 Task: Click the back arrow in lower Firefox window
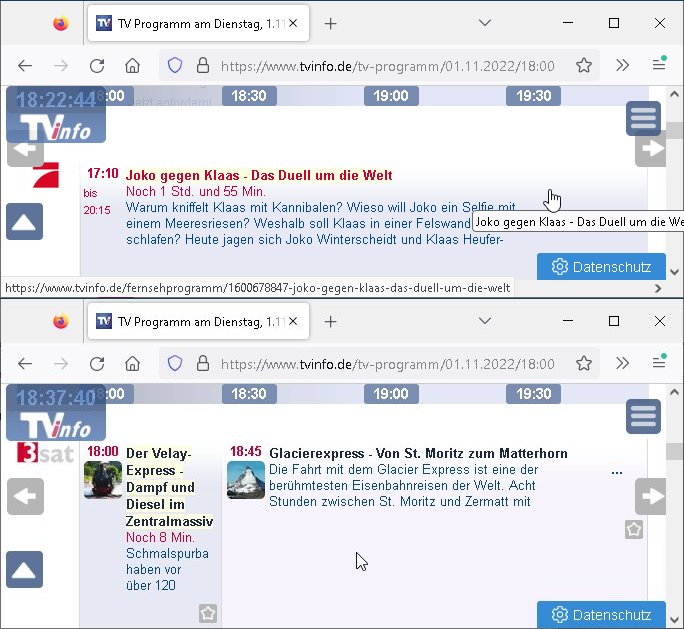[x=25, y=364]
